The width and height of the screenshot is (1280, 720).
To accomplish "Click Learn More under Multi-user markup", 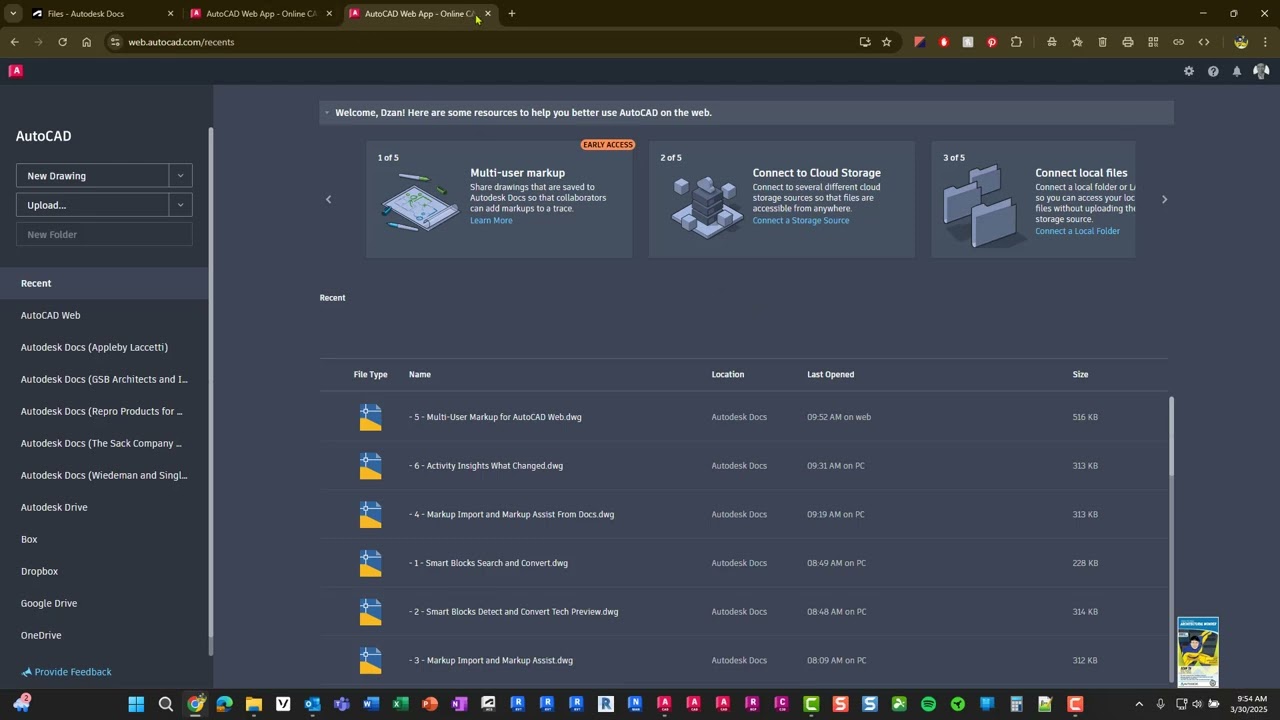I will (x=491, y=221).
